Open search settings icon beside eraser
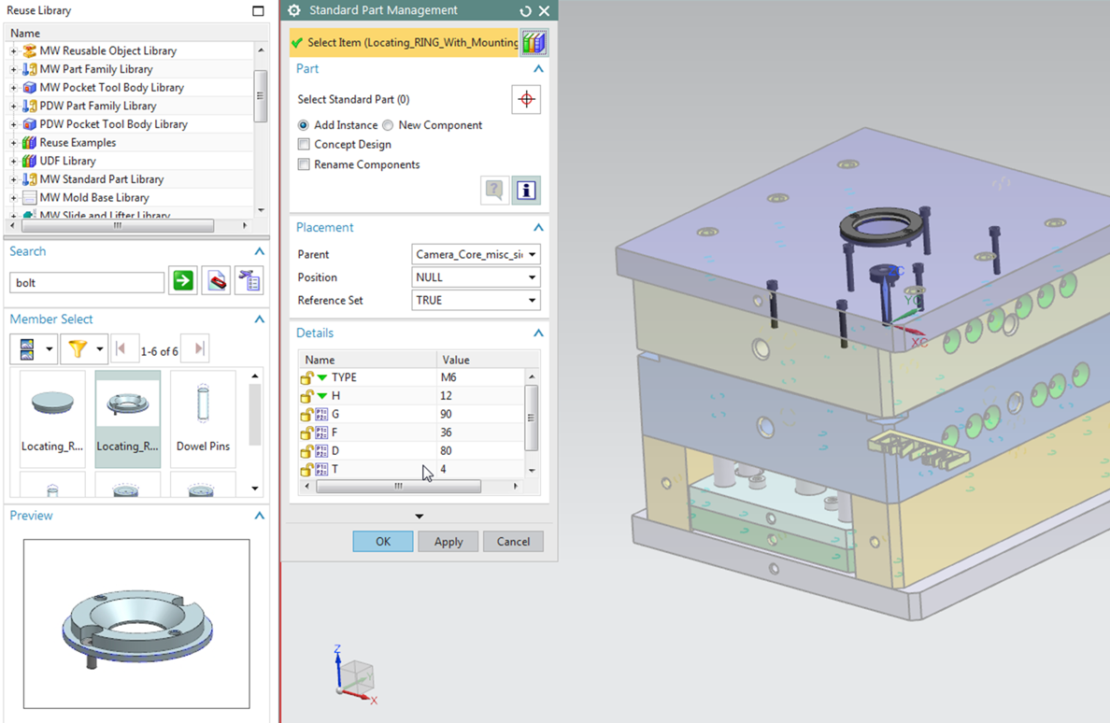The height and width of the screenshot is (723, 1110). tap(249, 281)
